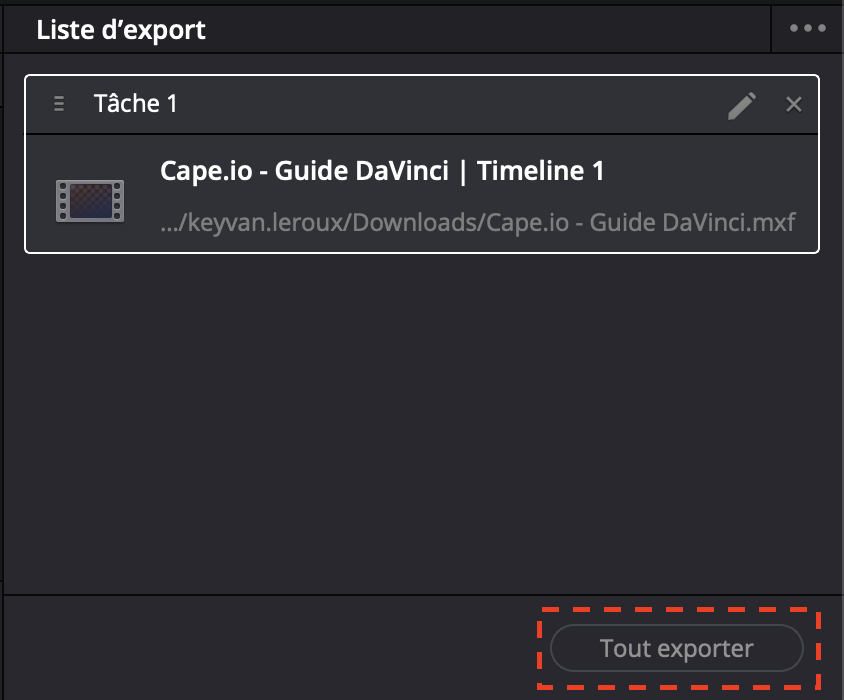Click the 'Tâche 1' text label
The height and width of the screenshot is (700, 844).
click(x=135, y=104)
